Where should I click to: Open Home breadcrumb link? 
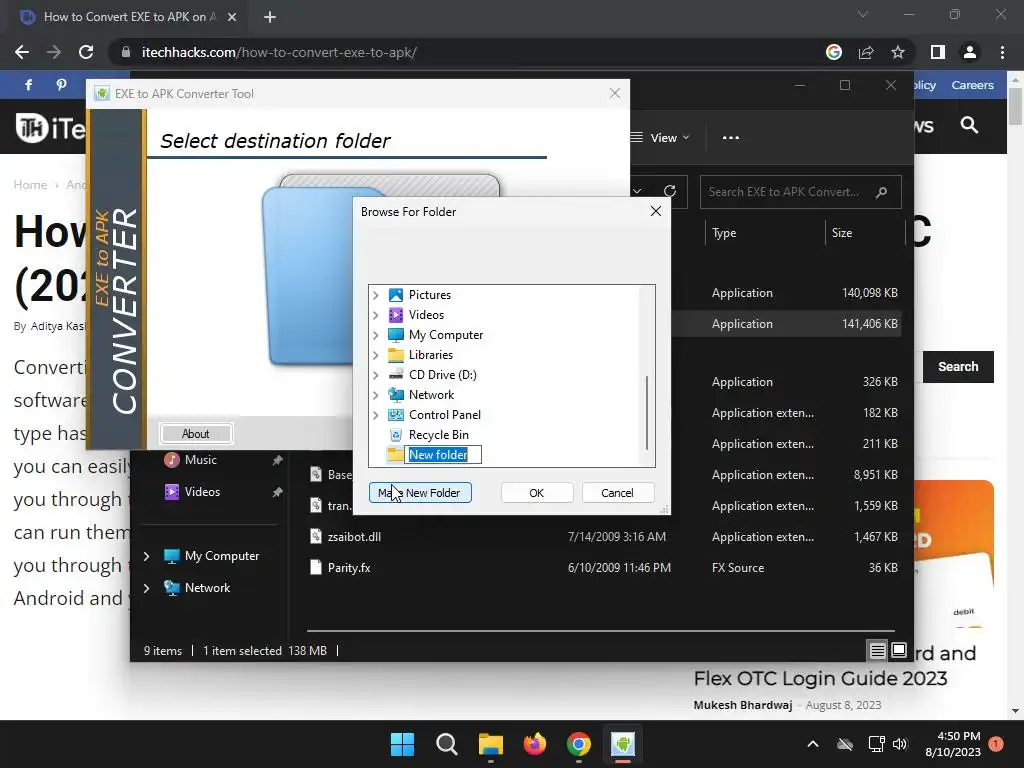[30, 185]
